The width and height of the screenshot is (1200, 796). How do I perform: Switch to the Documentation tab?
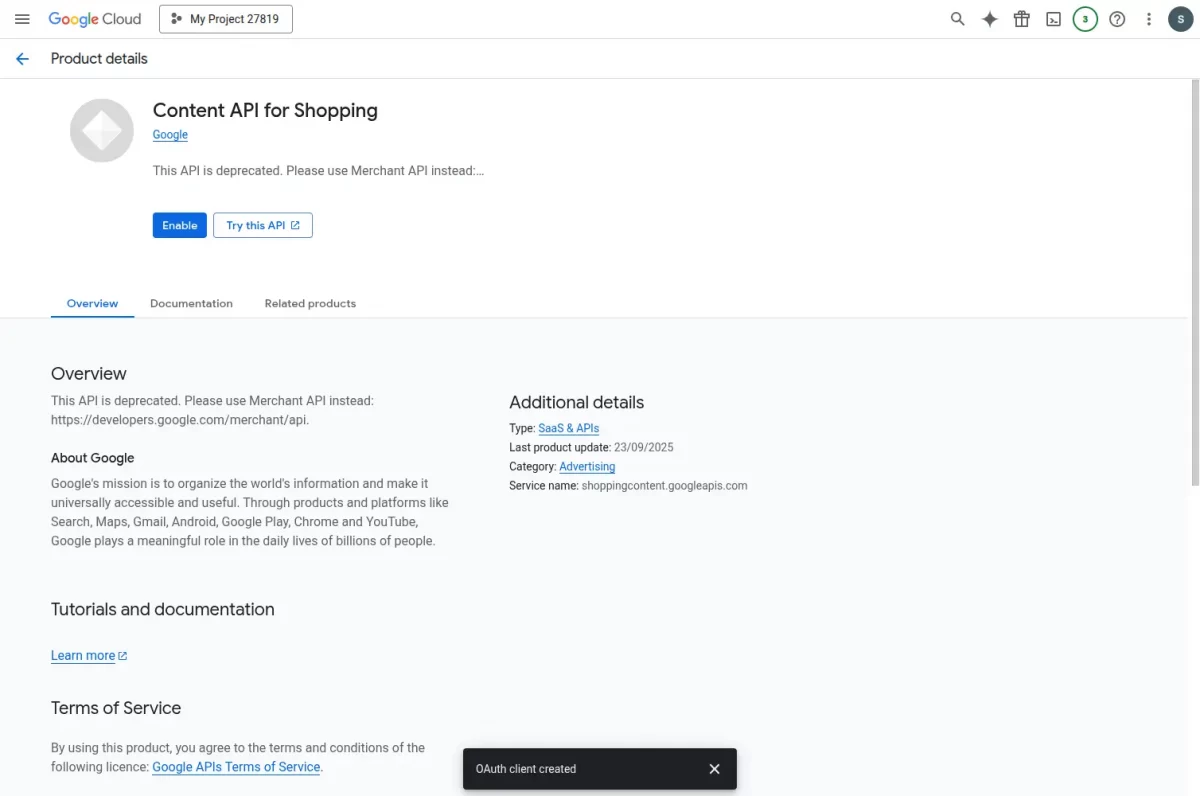(191, 303)
